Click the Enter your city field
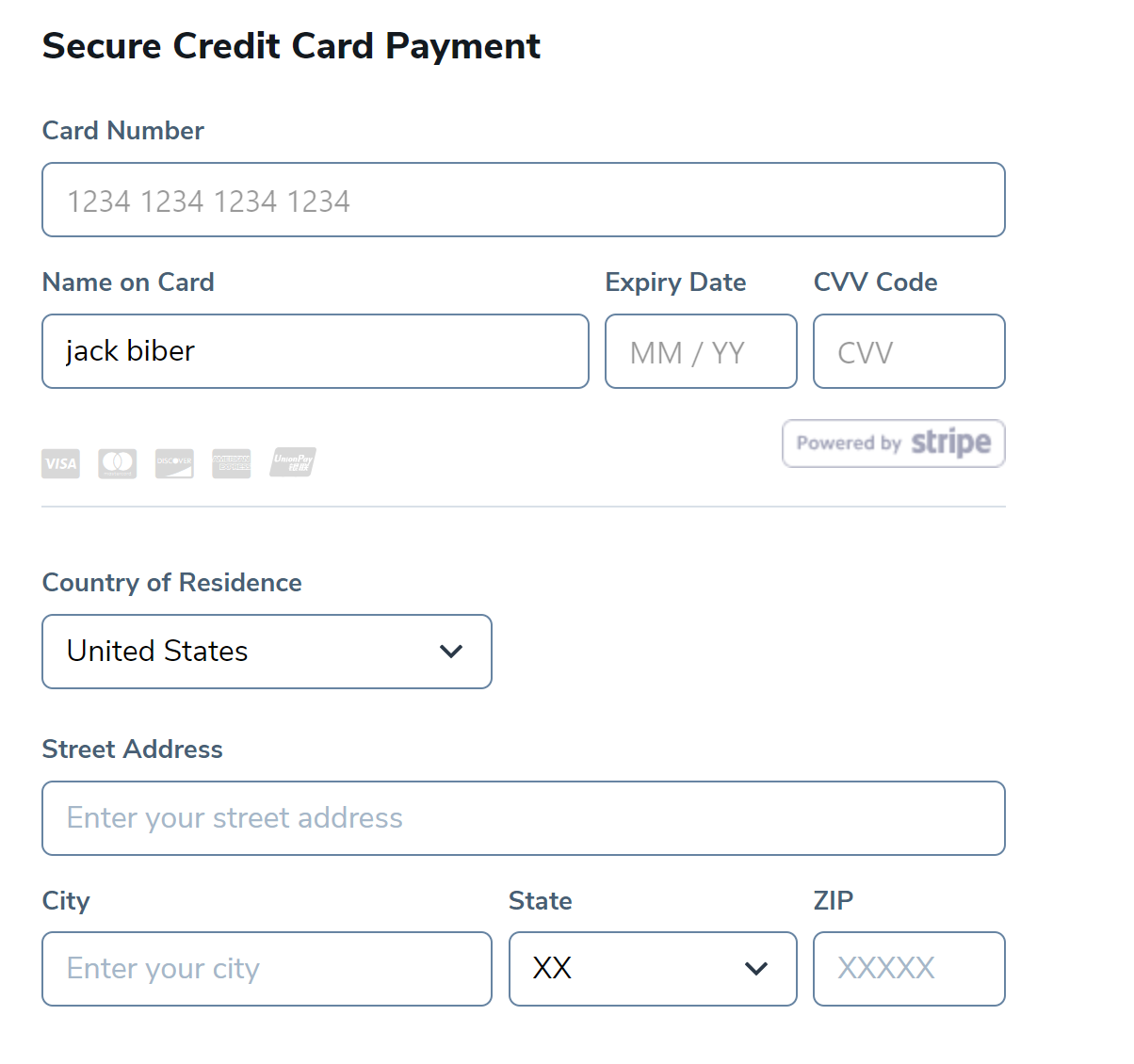Screen dimensions: 1134x1064 pos(267,969)
